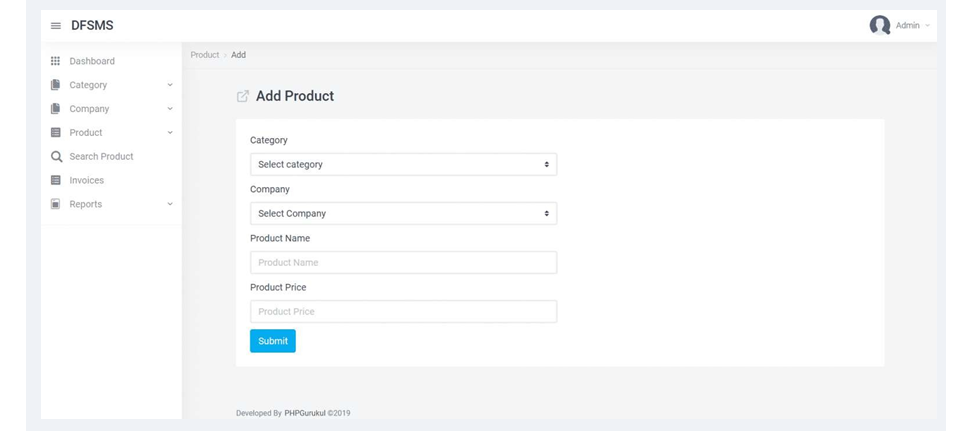Expand the Reports chevron
Screen dimensions: 960x431
pyautogui.click(x=170, y=204)
